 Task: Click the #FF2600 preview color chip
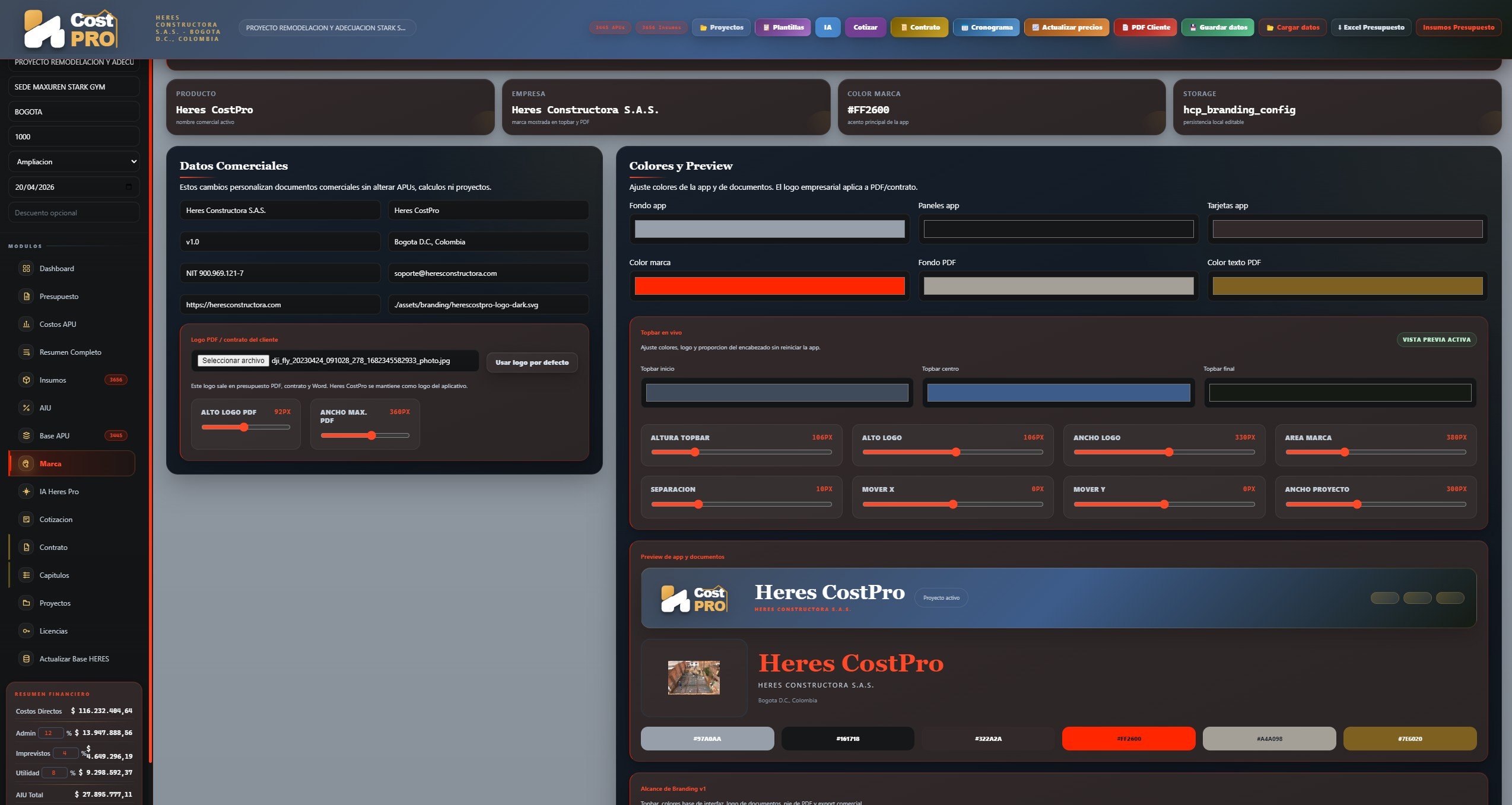(1129, 739)
